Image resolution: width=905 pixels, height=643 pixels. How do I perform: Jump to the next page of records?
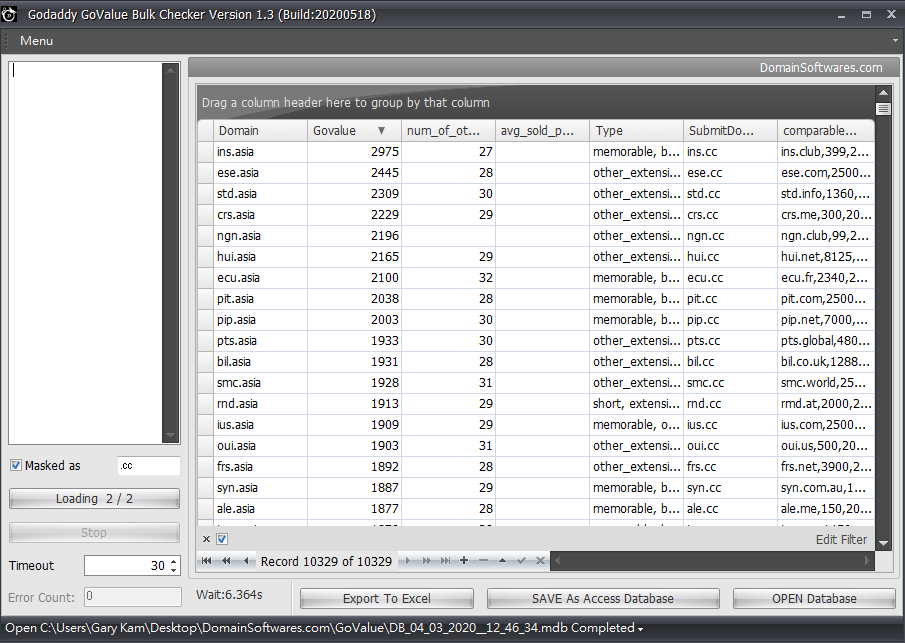[x=427, y=560]
